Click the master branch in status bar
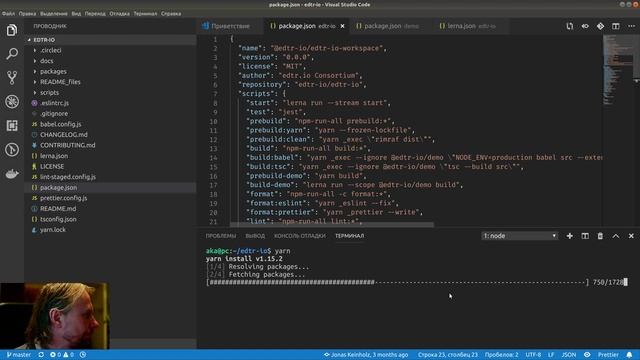The width and height of the screenshot is (640, 360). point(19,355)
